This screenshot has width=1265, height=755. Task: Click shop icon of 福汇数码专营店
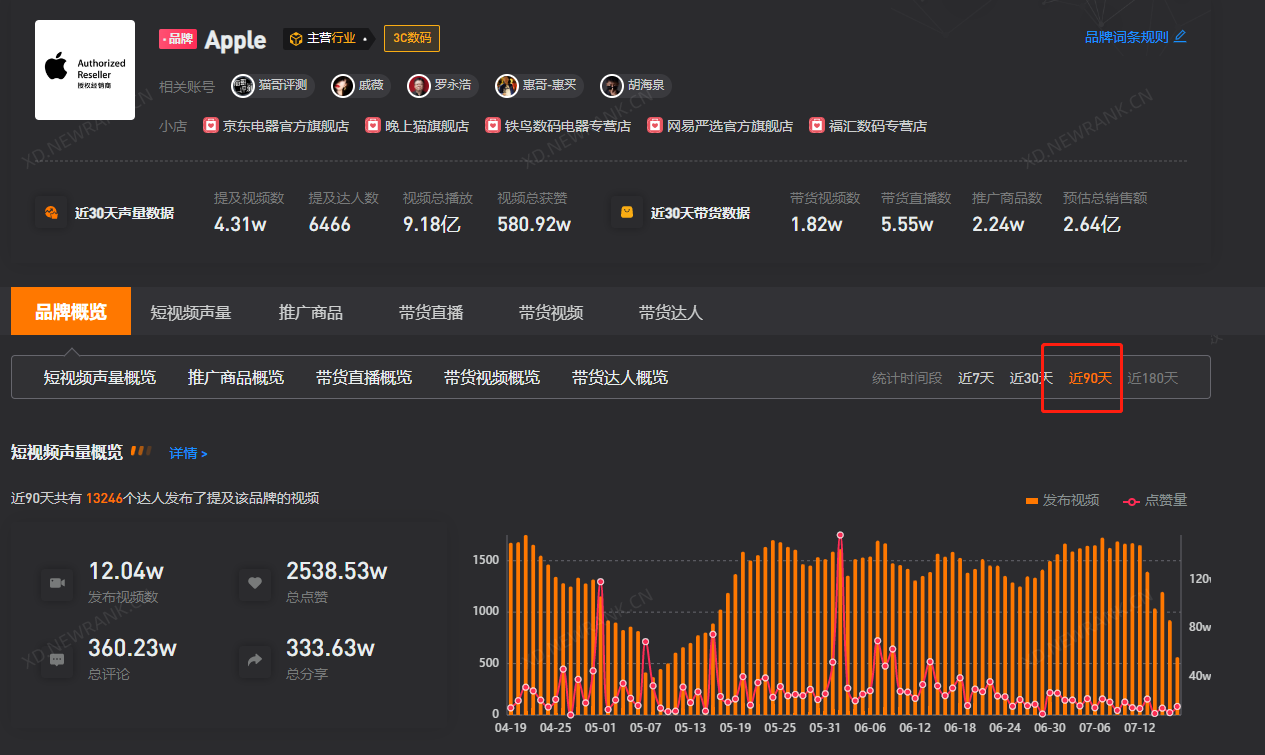(817, 126)
